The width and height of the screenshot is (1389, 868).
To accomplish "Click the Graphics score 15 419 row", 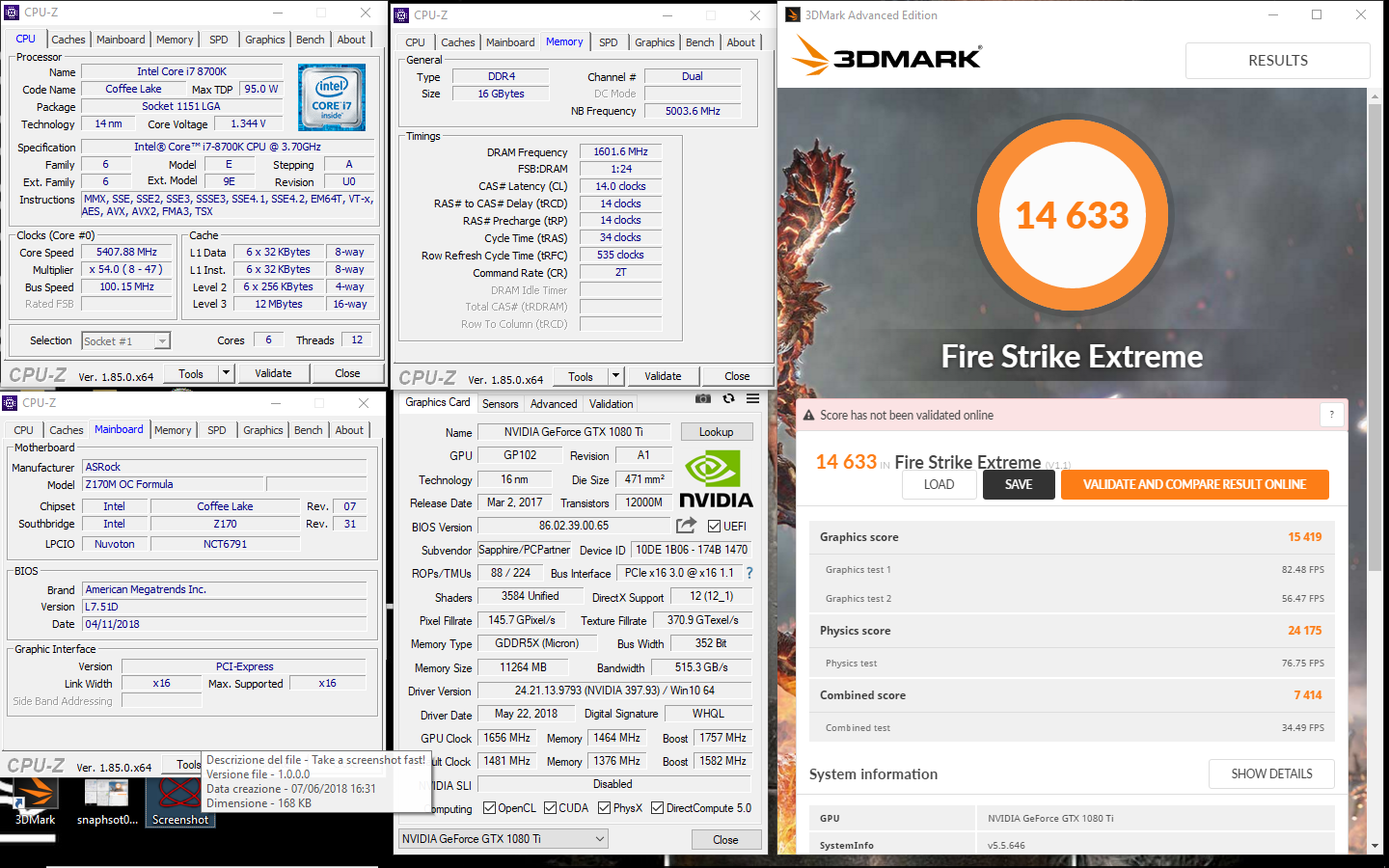I will [x=1072, y=537].
